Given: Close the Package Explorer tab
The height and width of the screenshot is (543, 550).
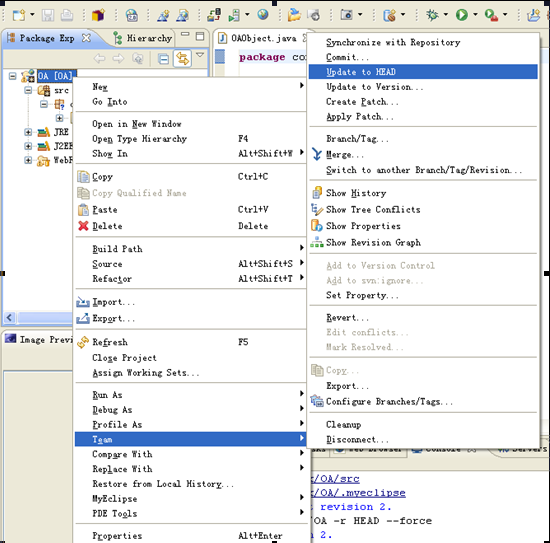Looking at the screenshot, I should pos(86,38).
